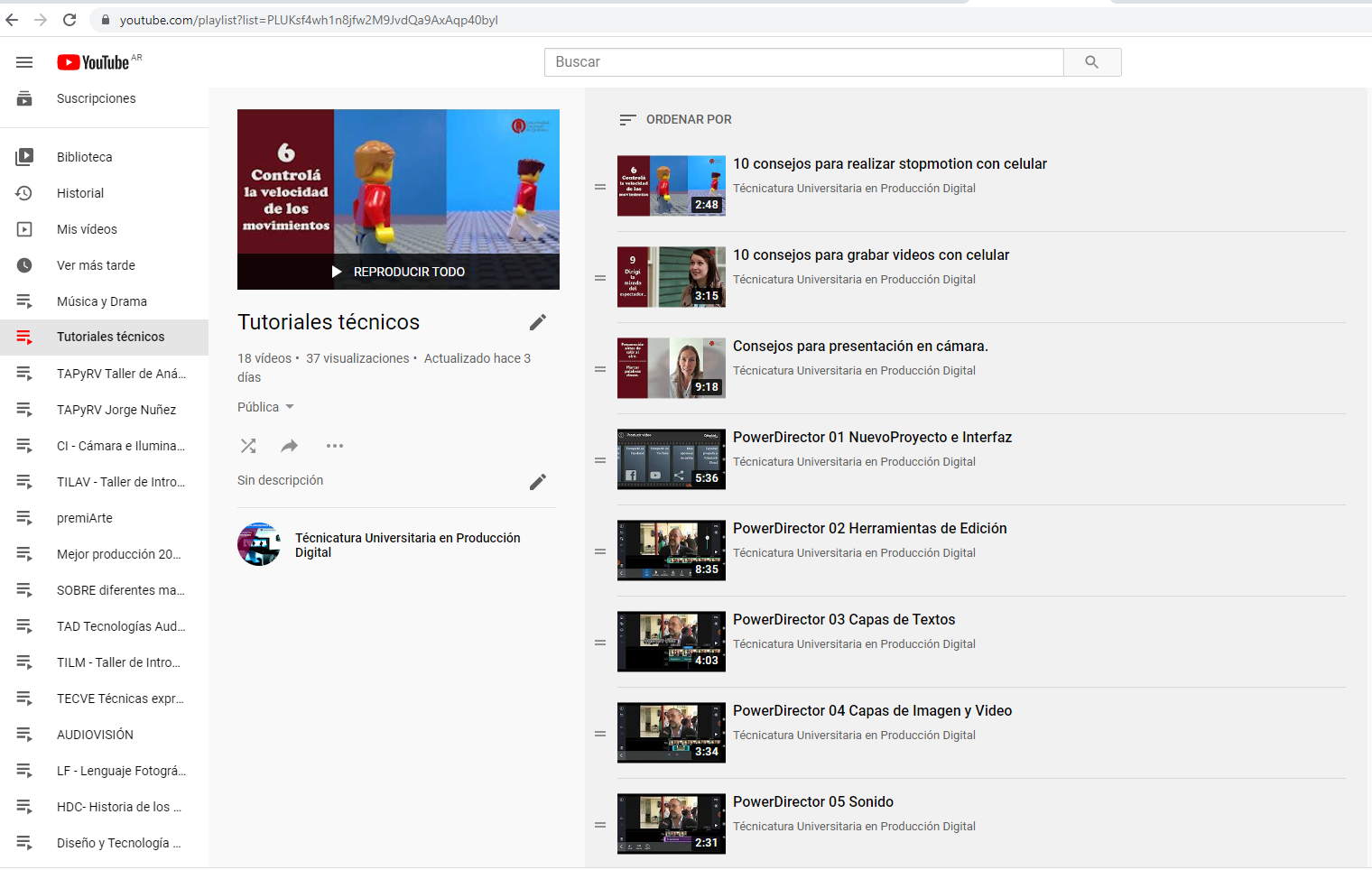
Task: Open the hamburger guide menu
Action: (x=24, y=62)
